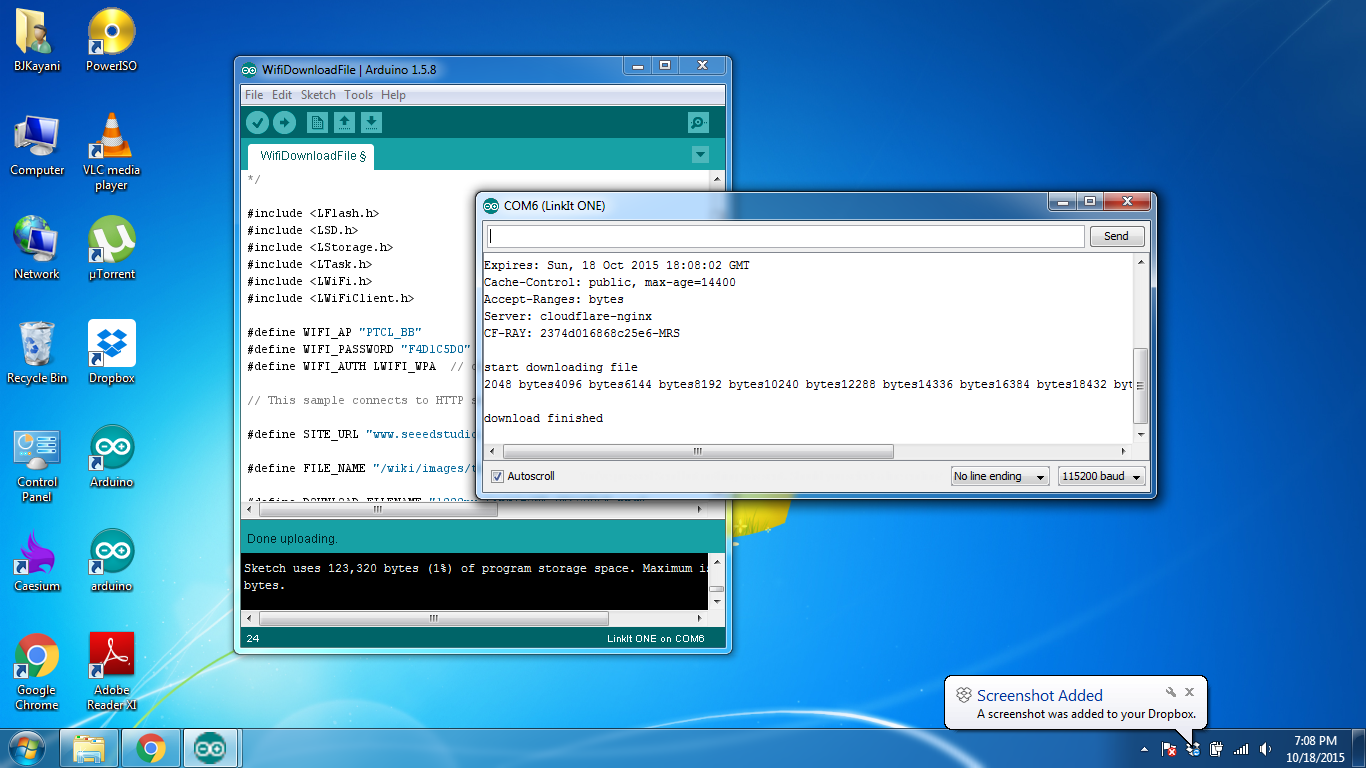
Task: Select the WifiDownloadFile sketch tab
Action: (311, 156)
